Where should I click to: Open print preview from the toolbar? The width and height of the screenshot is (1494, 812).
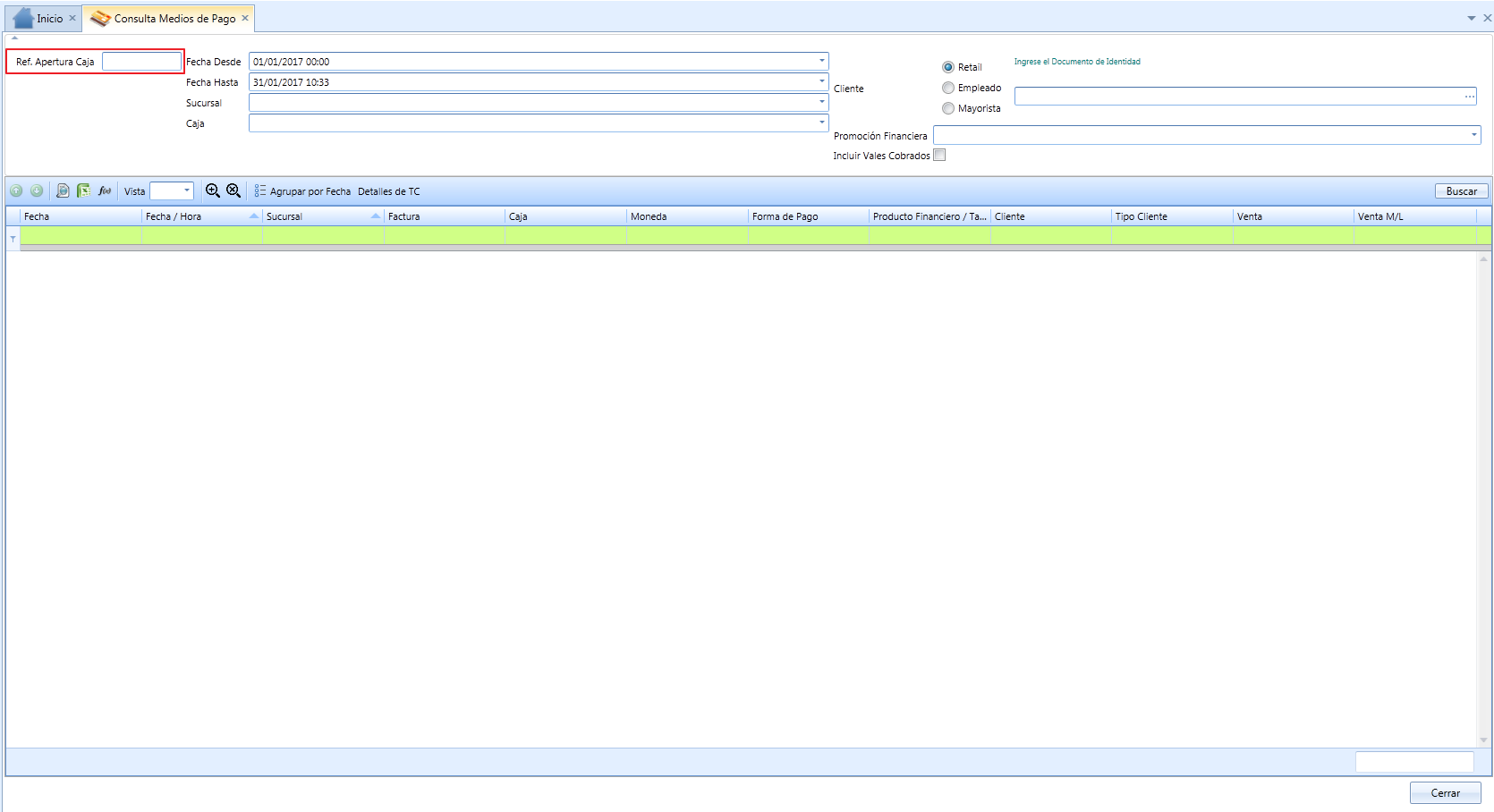click(63, 190)
